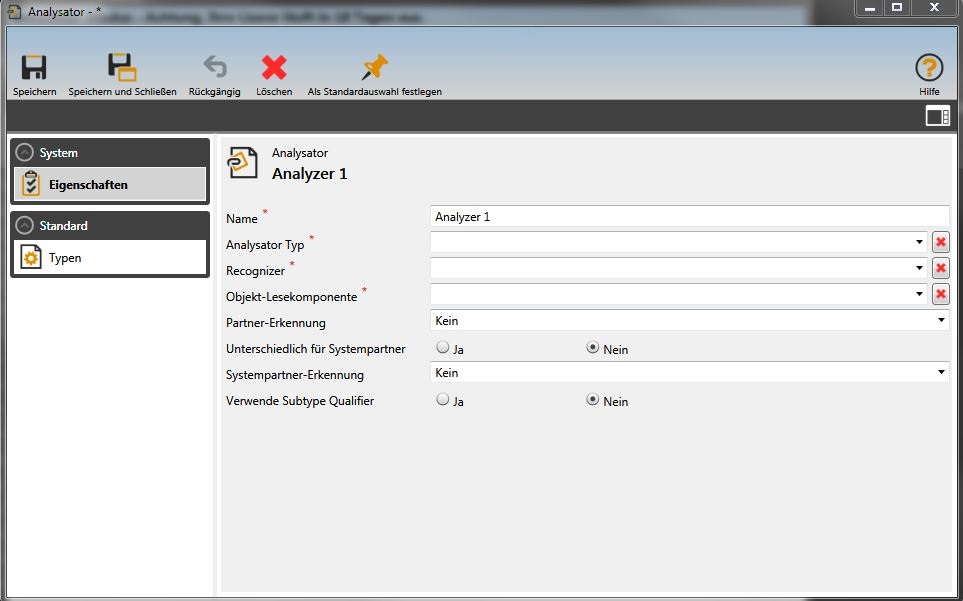Pin via Als Standardauswahl festlegen
Image resolution: width=963 pixels, height=601 pixels.
click(x=374, y=68)
